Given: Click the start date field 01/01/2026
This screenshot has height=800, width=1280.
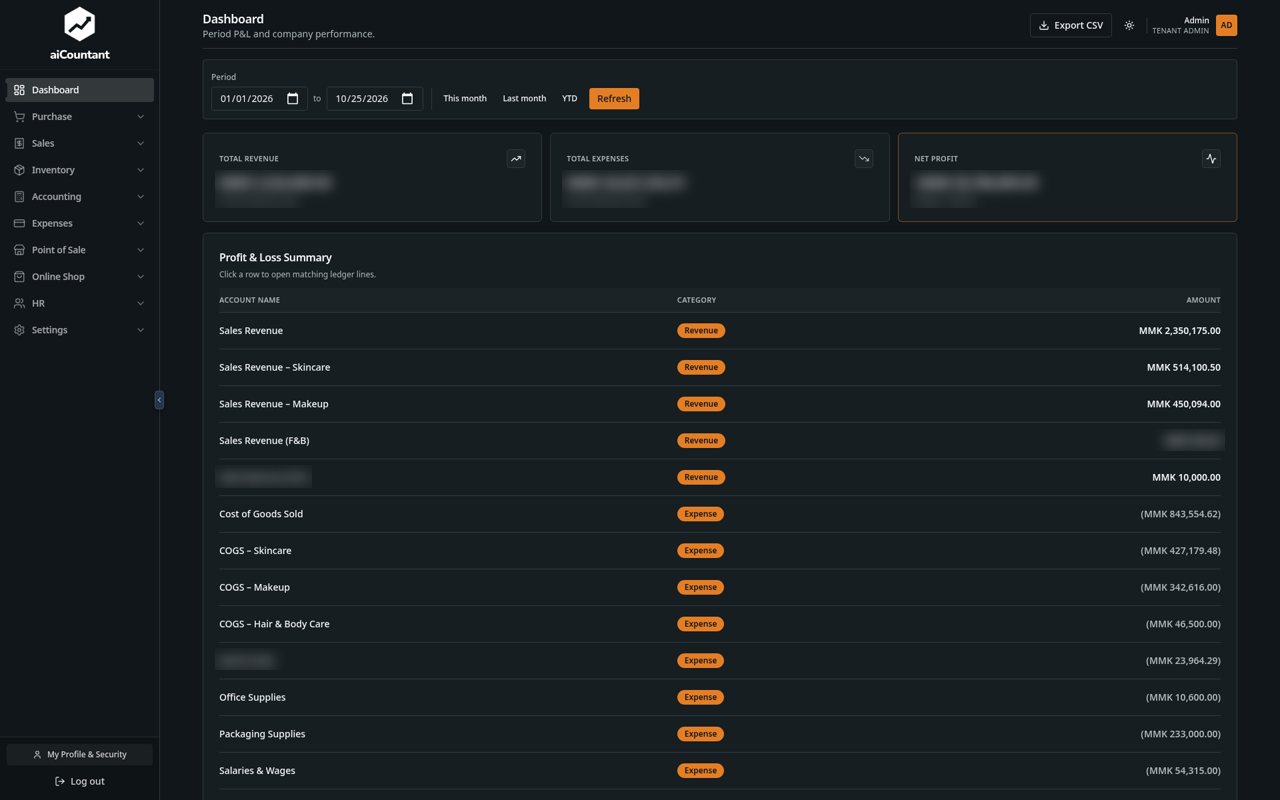Looking at the screenshot, I should pyautogui.click(x=259, y=99).
